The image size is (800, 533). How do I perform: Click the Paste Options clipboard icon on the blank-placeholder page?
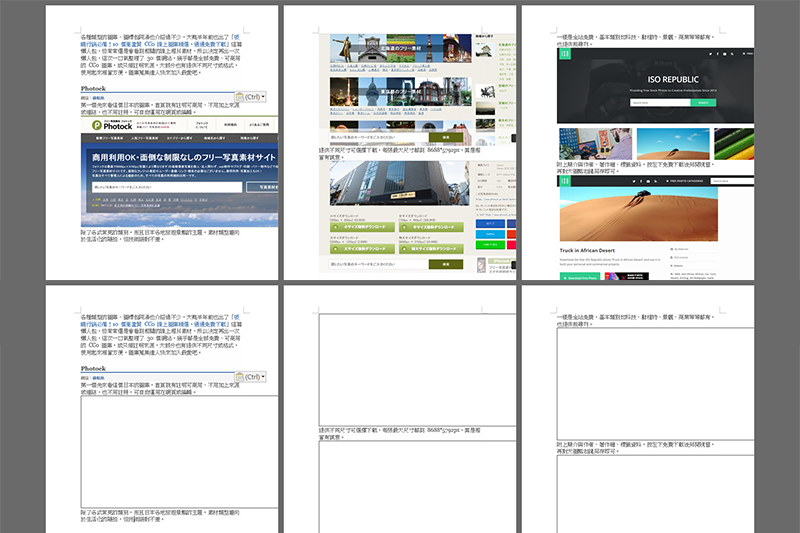(x=240, y=377)
